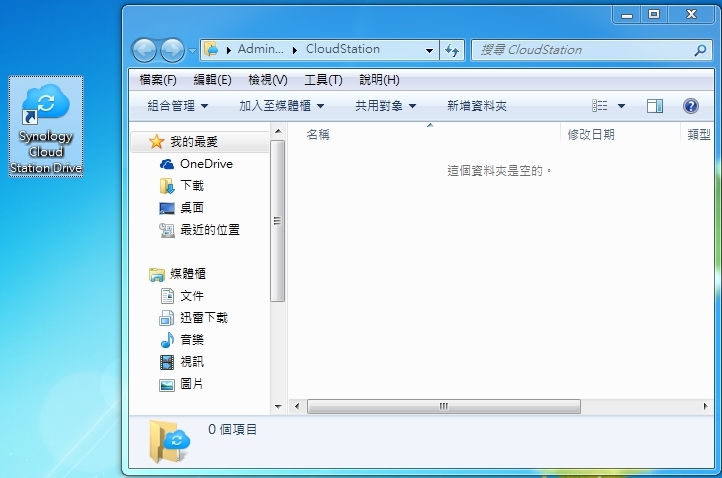Click the 0 個項目 status text
The width and height of the screenshot is (722, 478).
[x=232, y=430]
